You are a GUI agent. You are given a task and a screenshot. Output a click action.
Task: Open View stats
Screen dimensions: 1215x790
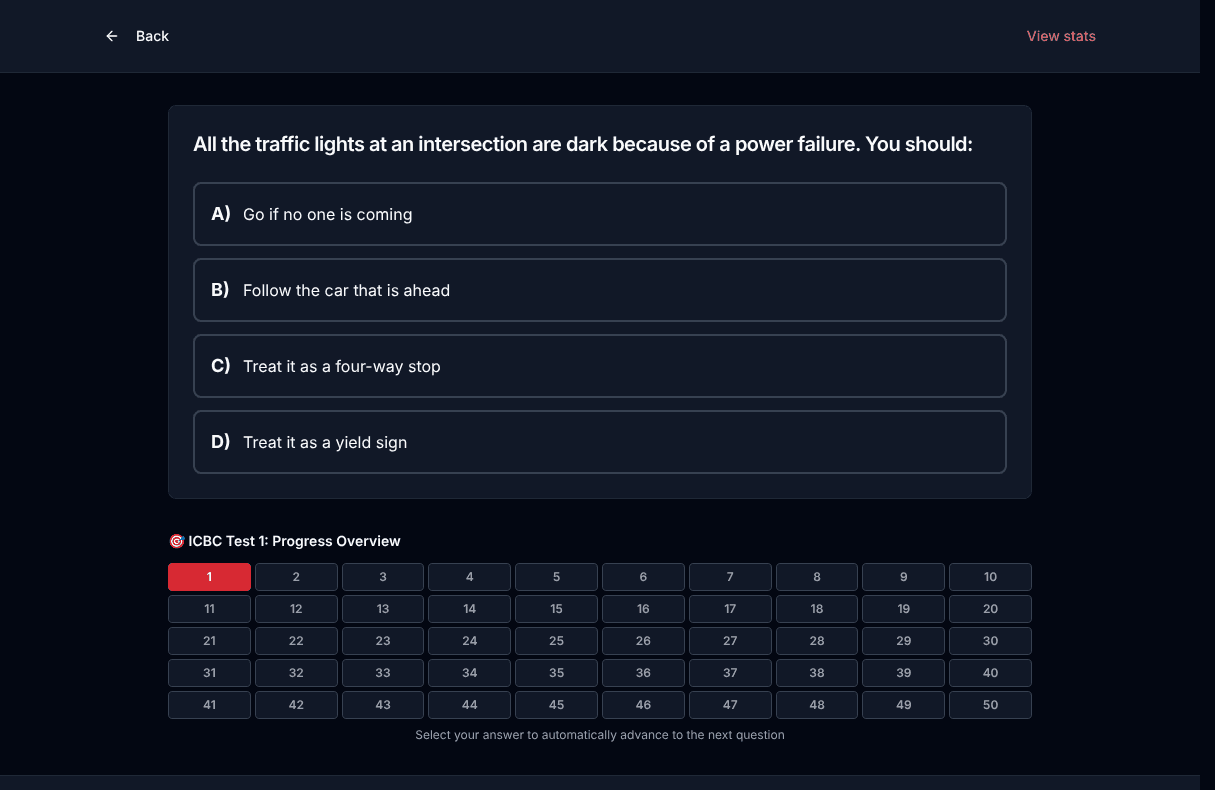1061,36
